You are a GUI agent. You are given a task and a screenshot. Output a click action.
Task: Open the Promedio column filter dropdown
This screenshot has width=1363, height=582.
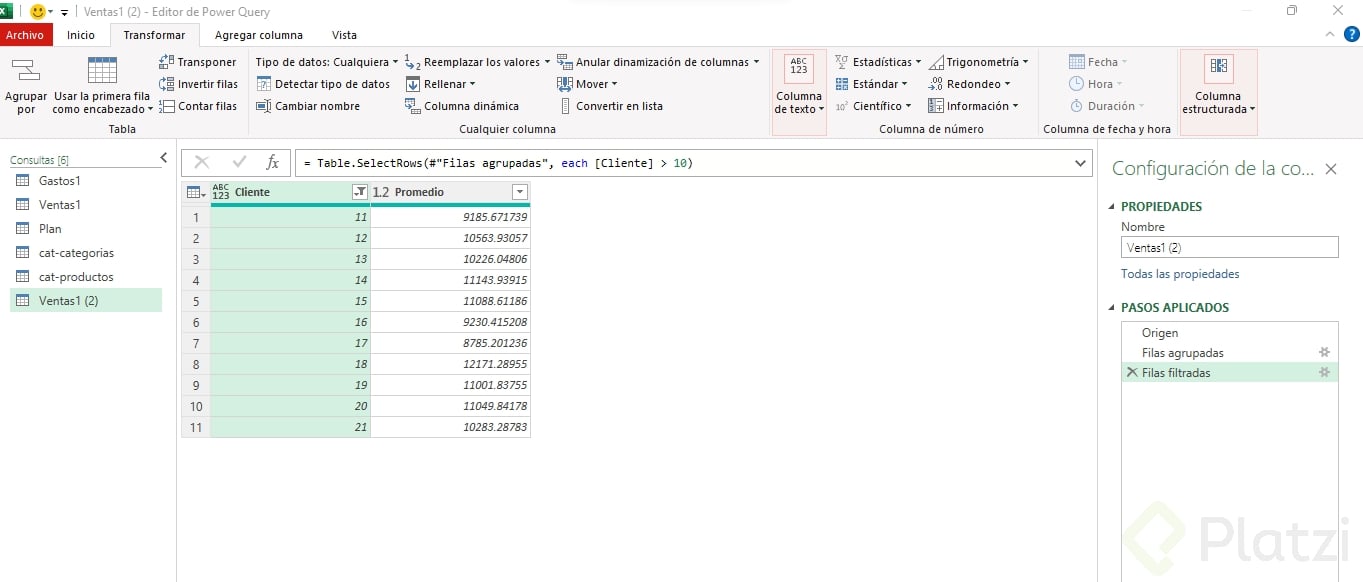(x=519, y=192)
